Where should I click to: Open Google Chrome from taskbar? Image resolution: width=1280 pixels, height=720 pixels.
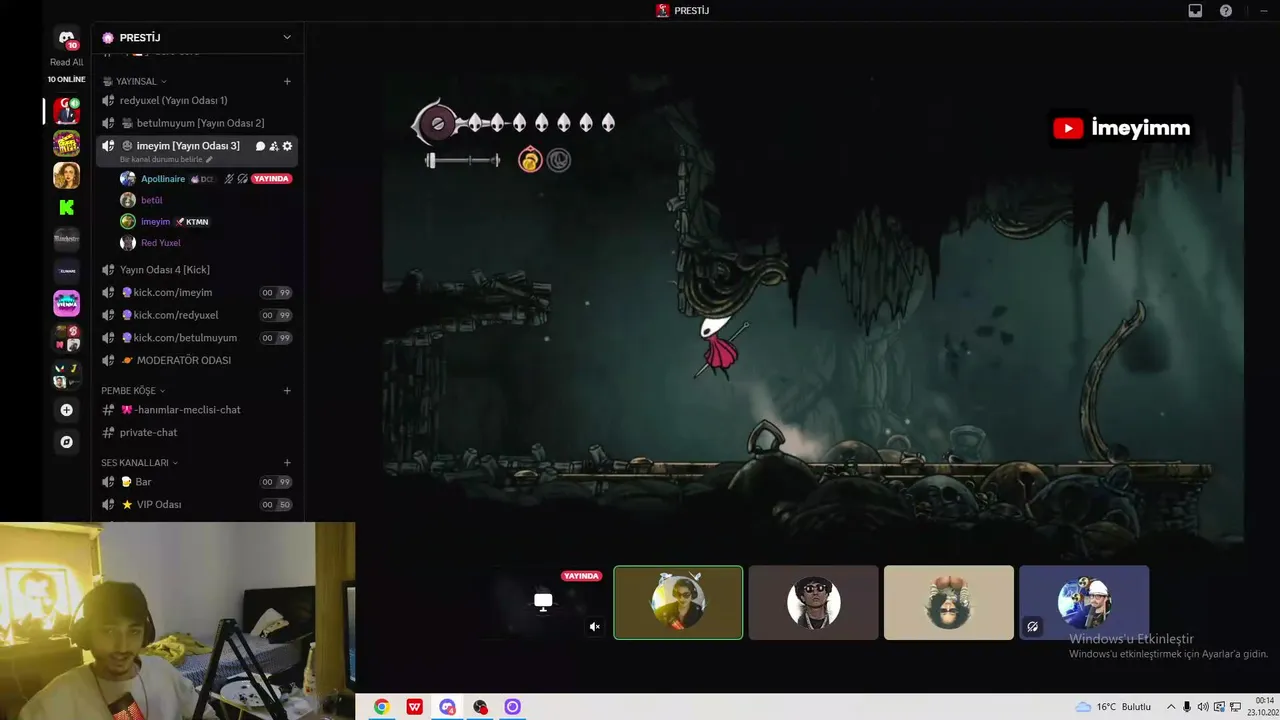click(382, 707)
